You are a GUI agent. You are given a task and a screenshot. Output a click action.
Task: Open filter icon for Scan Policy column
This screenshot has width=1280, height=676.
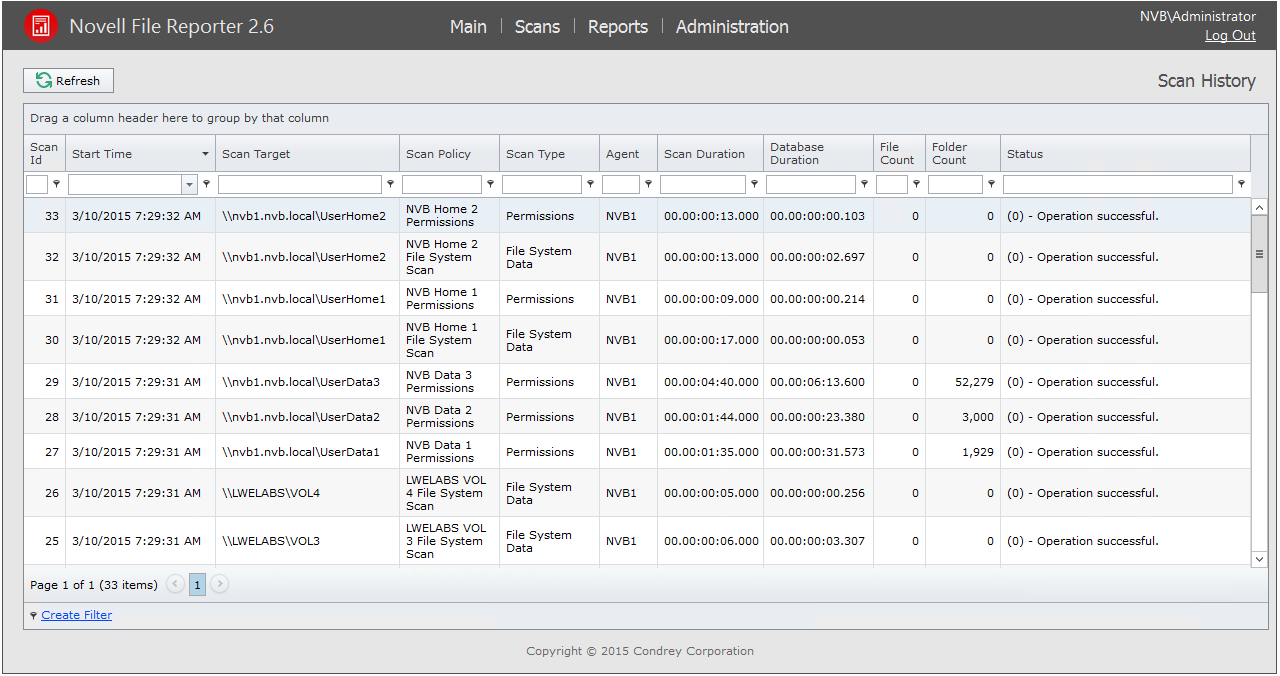point(490,184)
